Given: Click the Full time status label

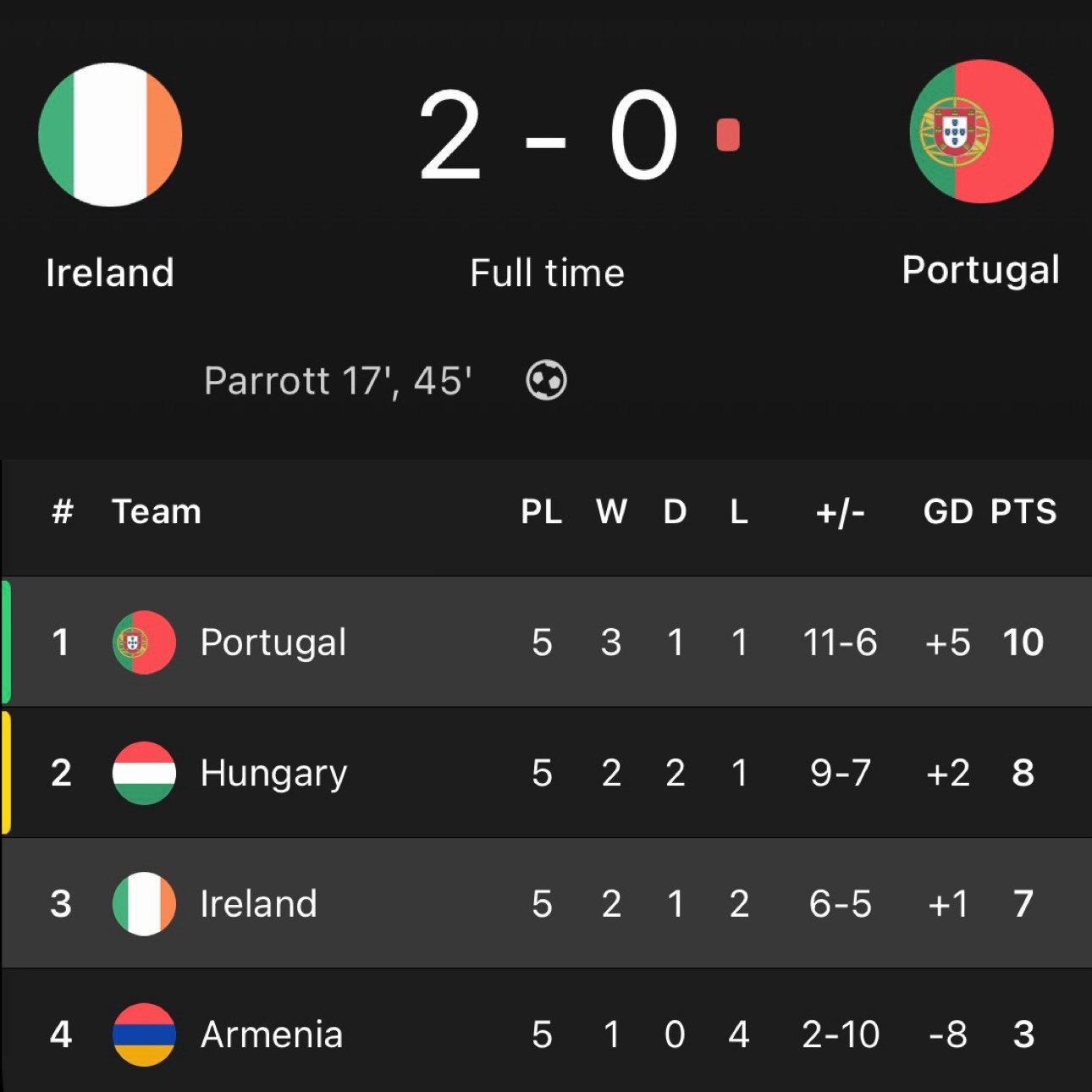Looking at the screenshot, I should (547, 273).
